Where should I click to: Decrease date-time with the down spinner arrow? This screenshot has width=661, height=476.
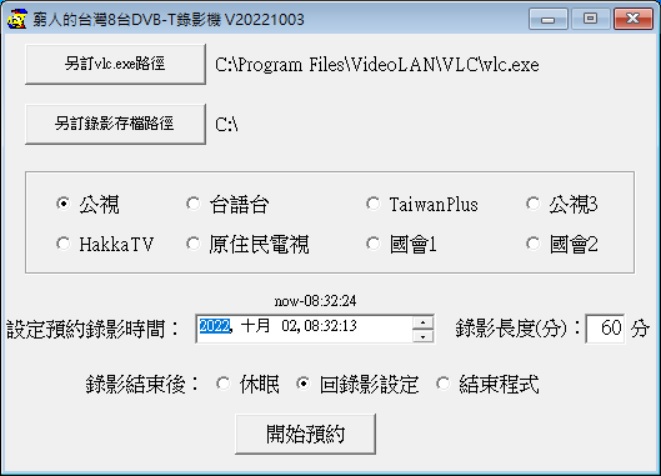(x=423, y=336)
